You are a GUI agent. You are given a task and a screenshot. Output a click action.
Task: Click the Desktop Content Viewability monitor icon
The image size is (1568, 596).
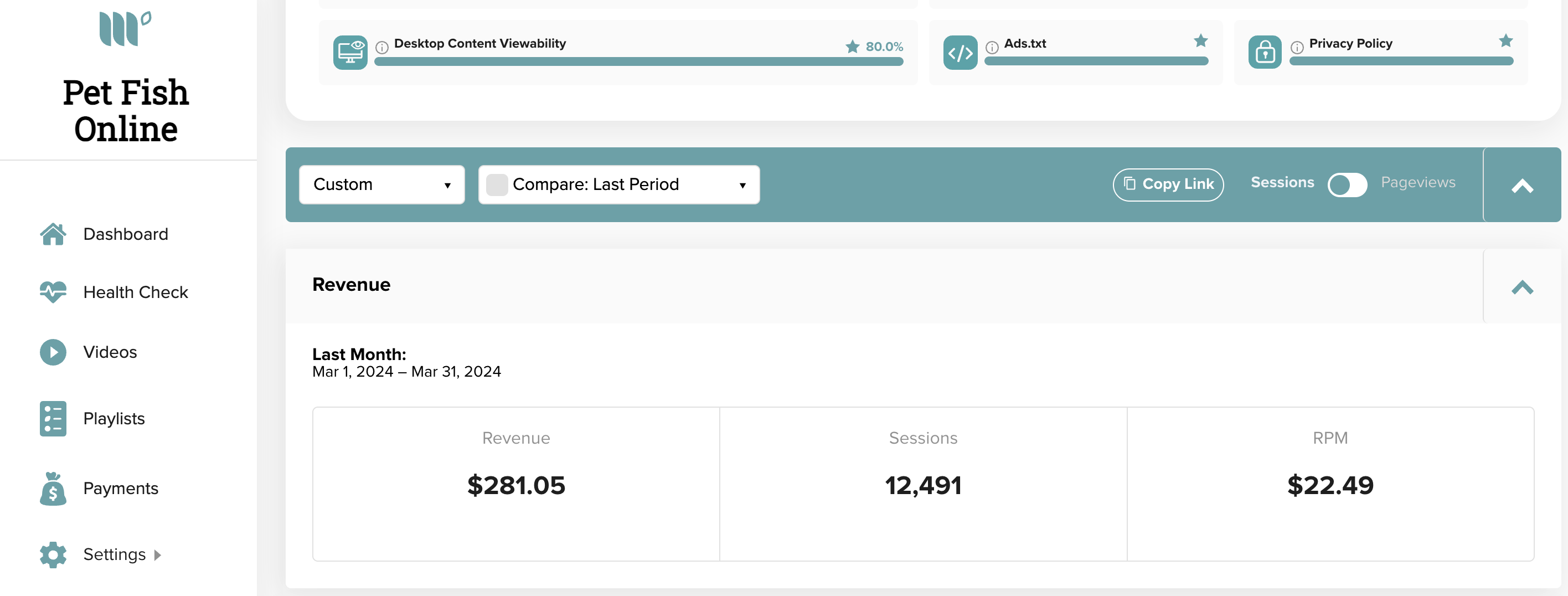click(350, 53)
